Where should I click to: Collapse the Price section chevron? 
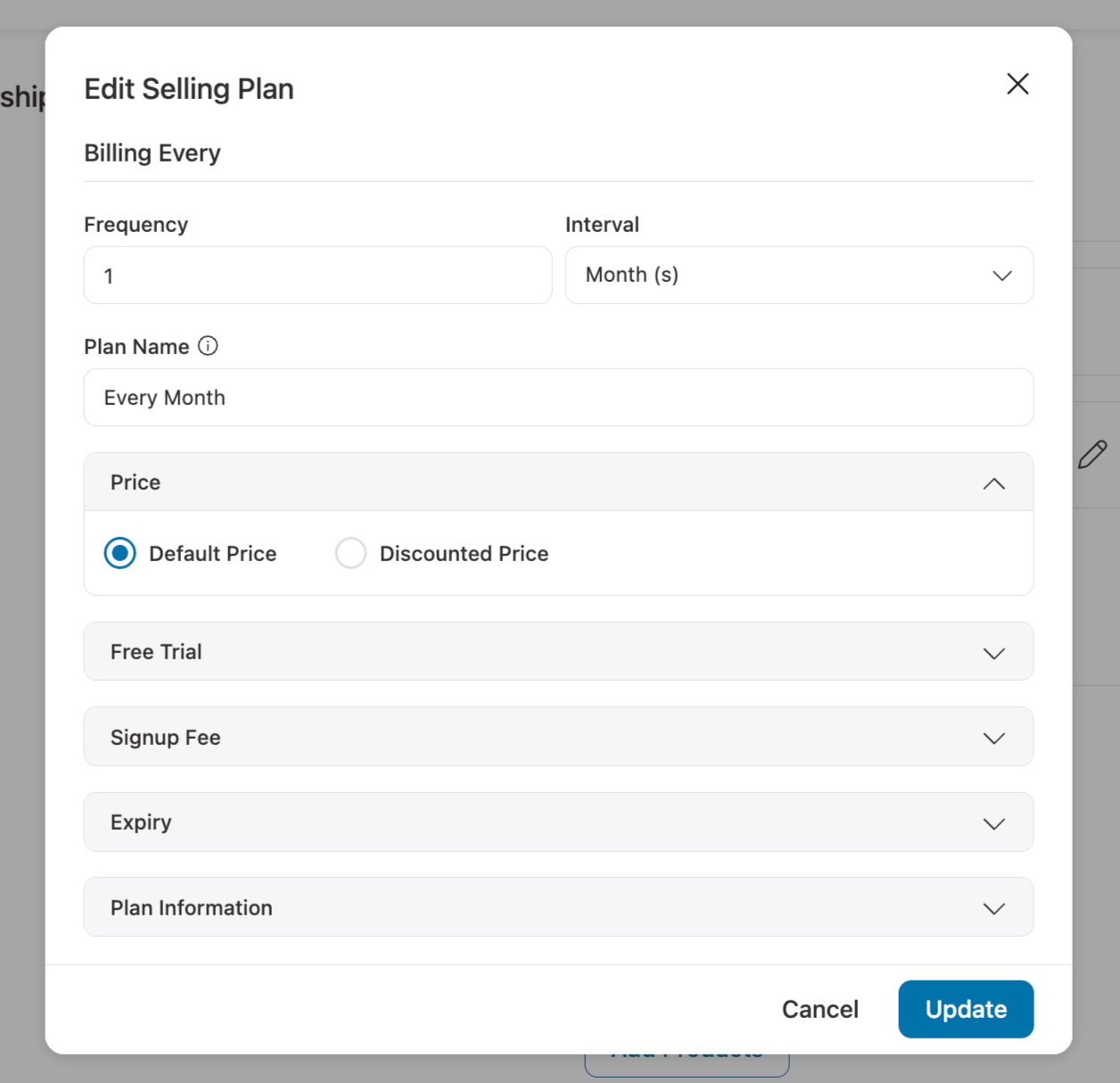click(993, 483)
